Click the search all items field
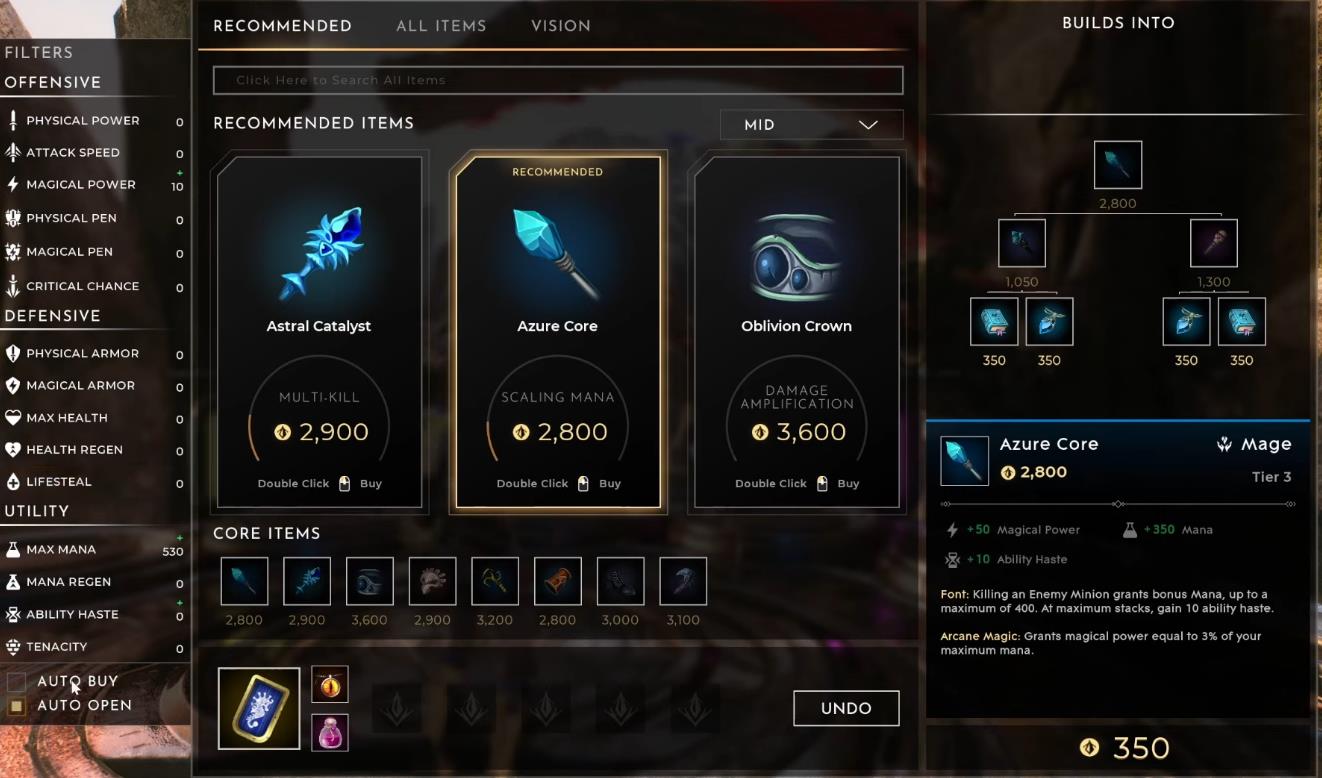 coord(558,80)
